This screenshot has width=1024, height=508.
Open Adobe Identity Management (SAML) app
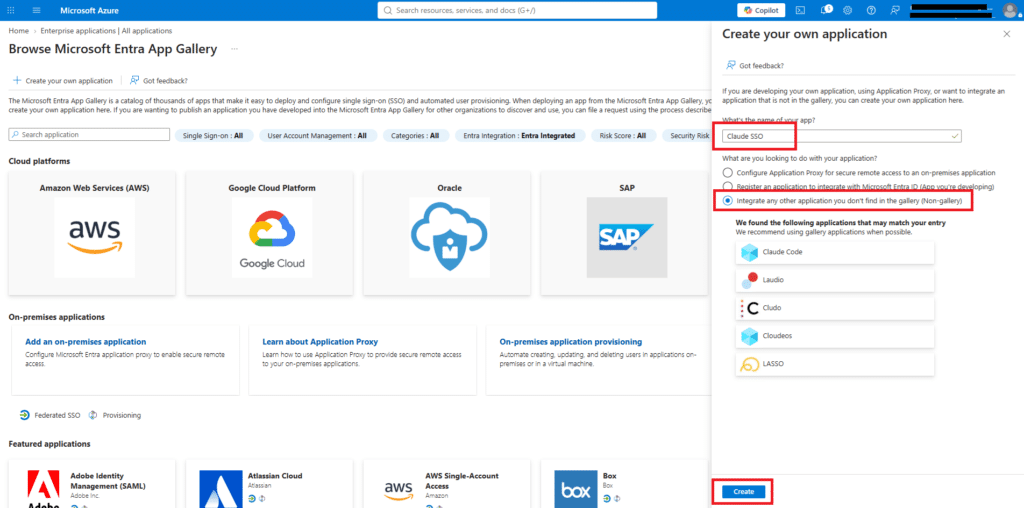click(92, 484)
